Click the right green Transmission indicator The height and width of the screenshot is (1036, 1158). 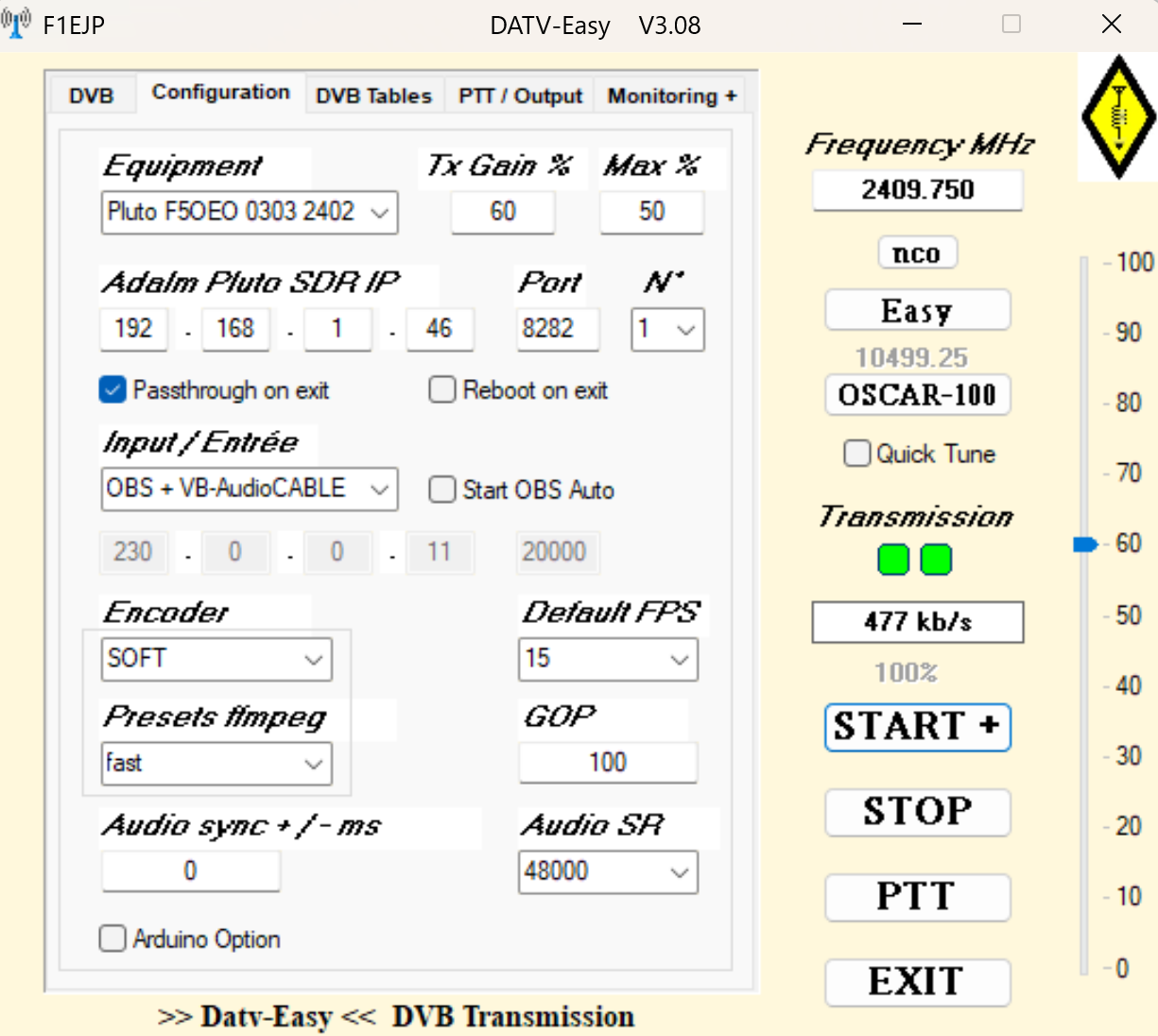point(936,560)
